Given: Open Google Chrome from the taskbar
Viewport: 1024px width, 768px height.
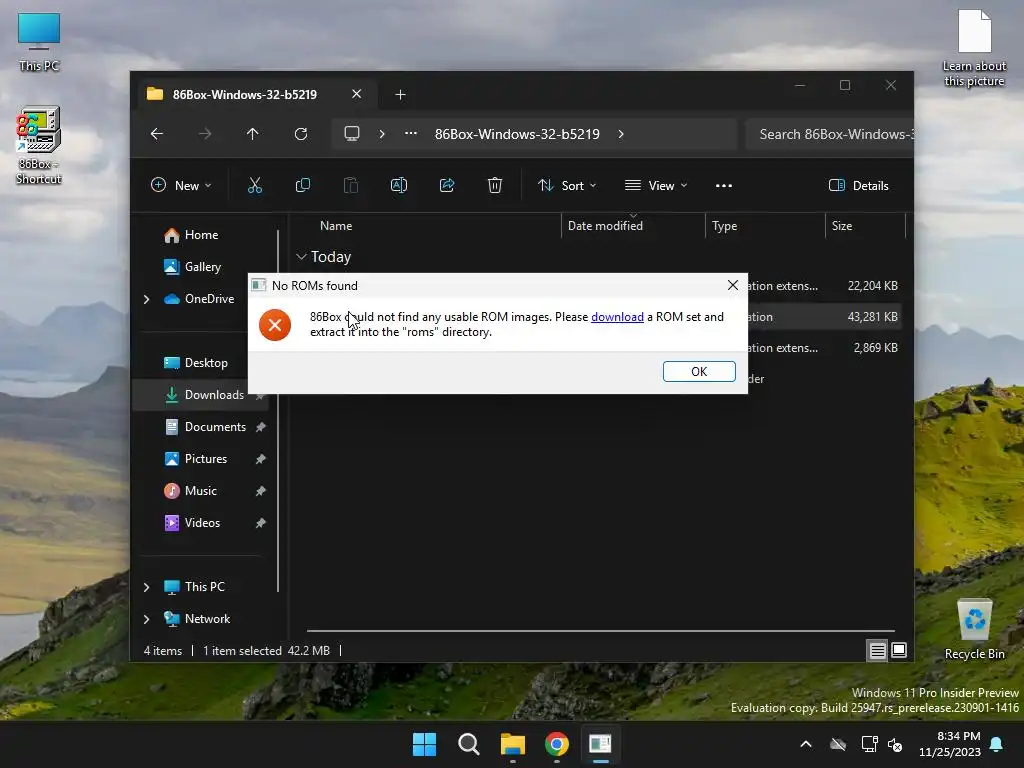Looking at the screenshot, I should pyautogui.click(x=556, y=744).
